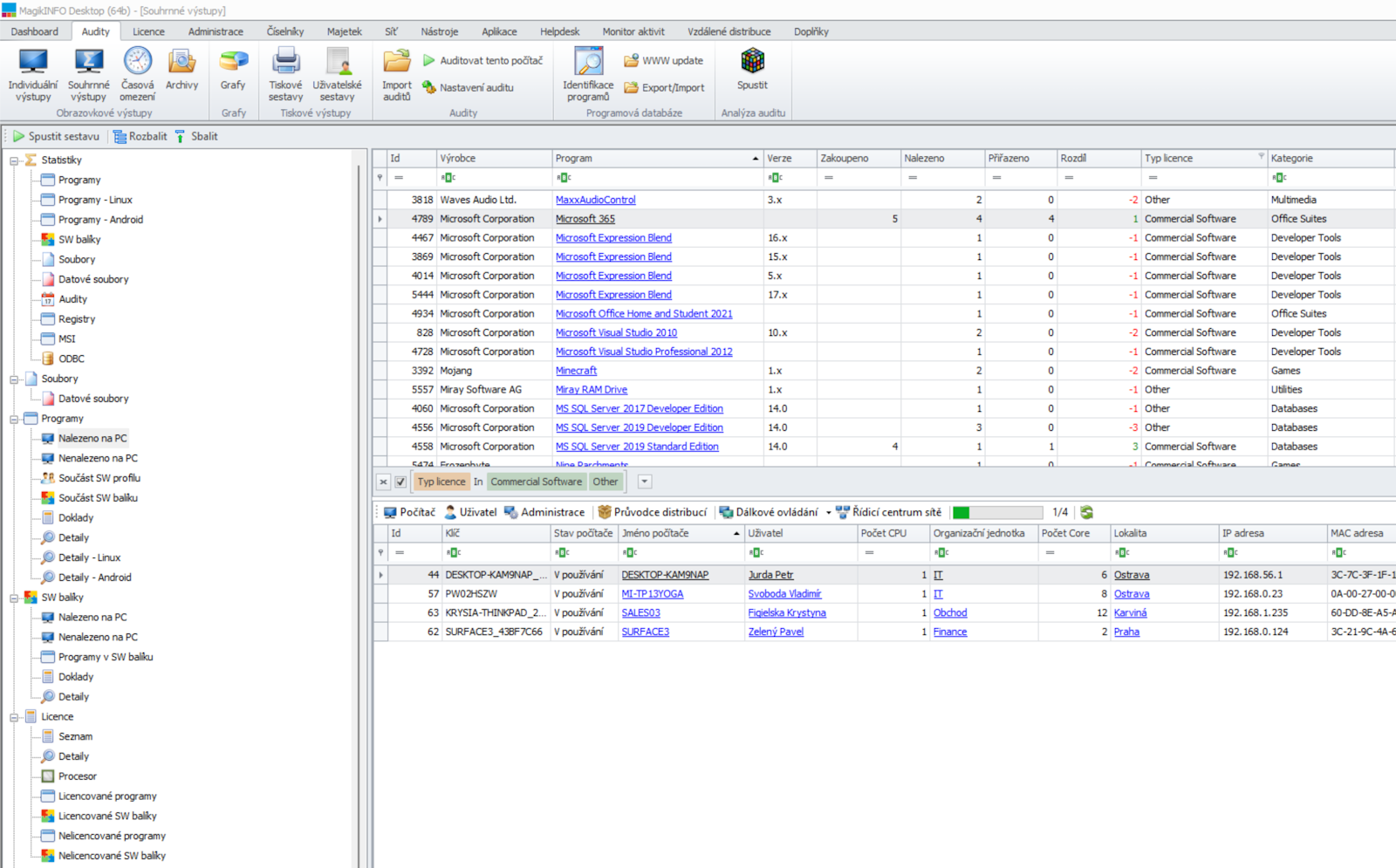This screenshot has height=868, width=1396.
Task: Open Archivy in the ribbon
Action: 181,70
